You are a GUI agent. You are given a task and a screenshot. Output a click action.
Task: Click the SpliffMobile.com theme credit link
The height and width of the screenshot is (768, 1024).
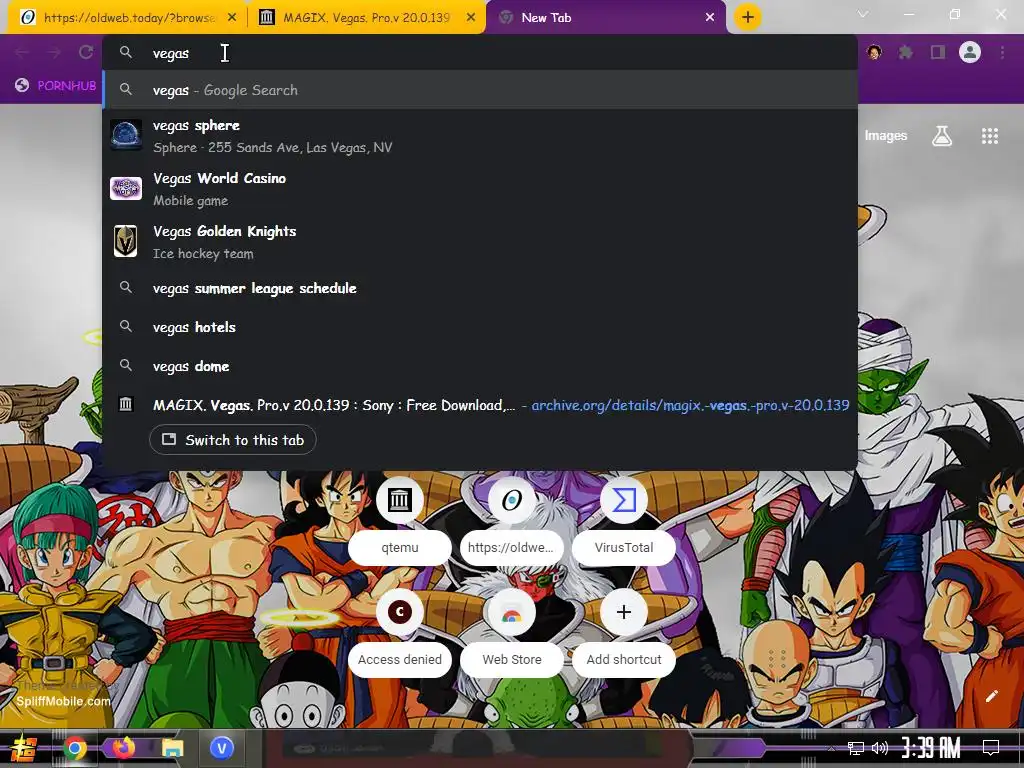coord(63,701)
